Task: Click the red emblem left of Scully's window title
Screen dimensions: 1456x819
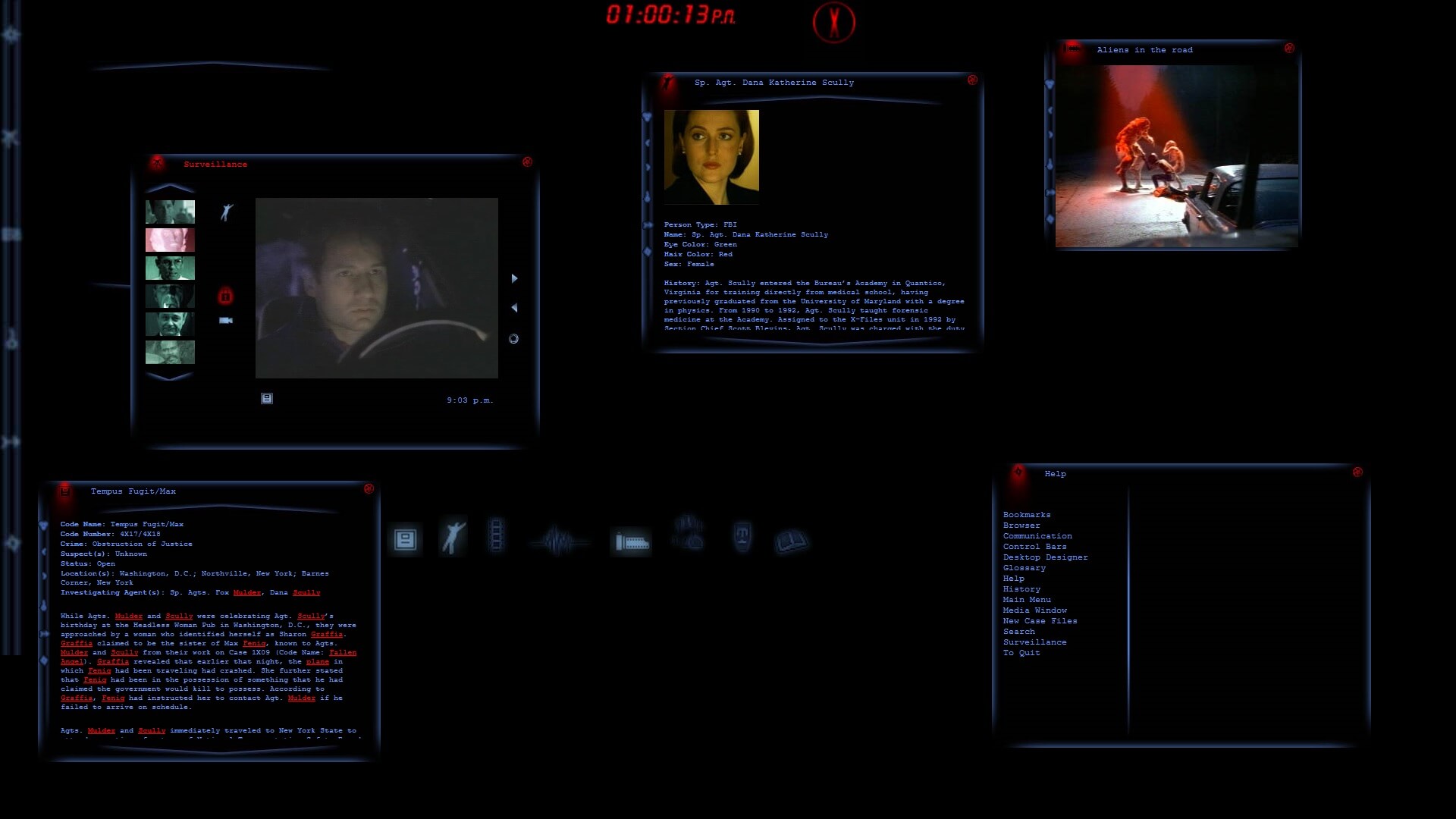Action: (668, 82)
